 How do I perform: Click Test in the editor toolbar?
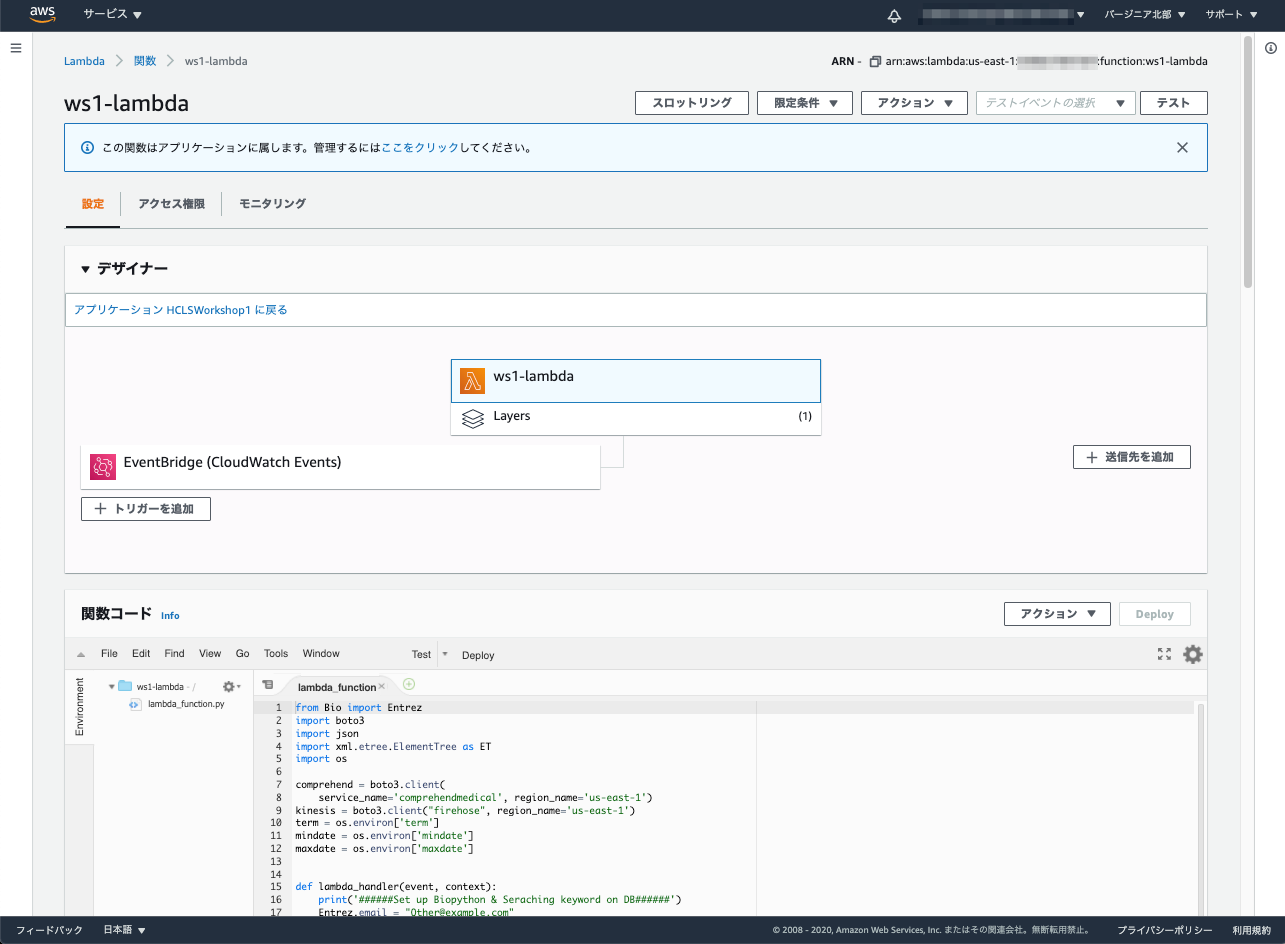pos(421,655)
